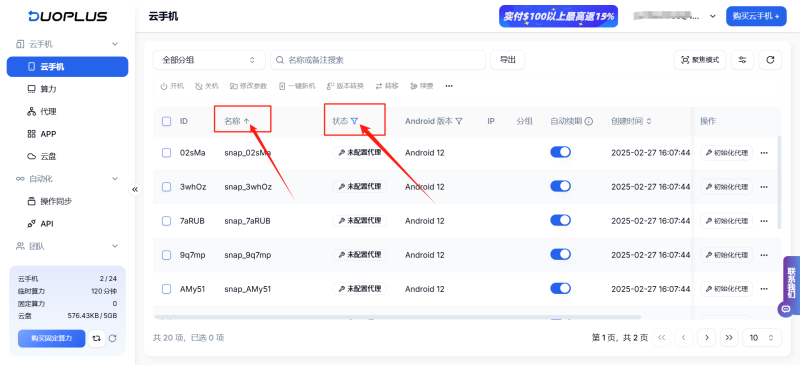
Task: Tick the select-all checkbox in header
Action: [166, 121]
